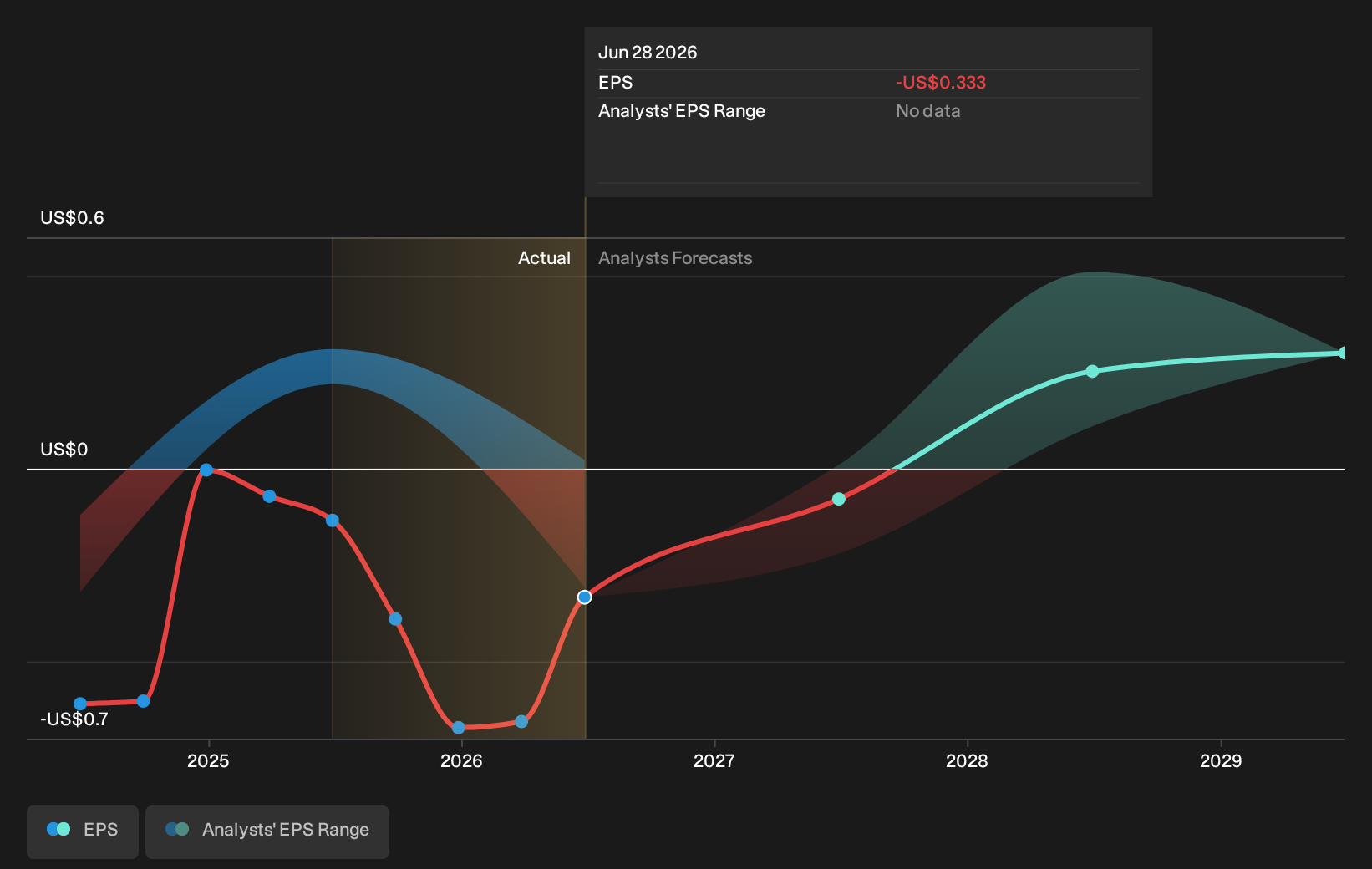Click the mid-2028 forecast EPS data point
The height and width of the screenshot is (869, 1372).
point(1092,371)
